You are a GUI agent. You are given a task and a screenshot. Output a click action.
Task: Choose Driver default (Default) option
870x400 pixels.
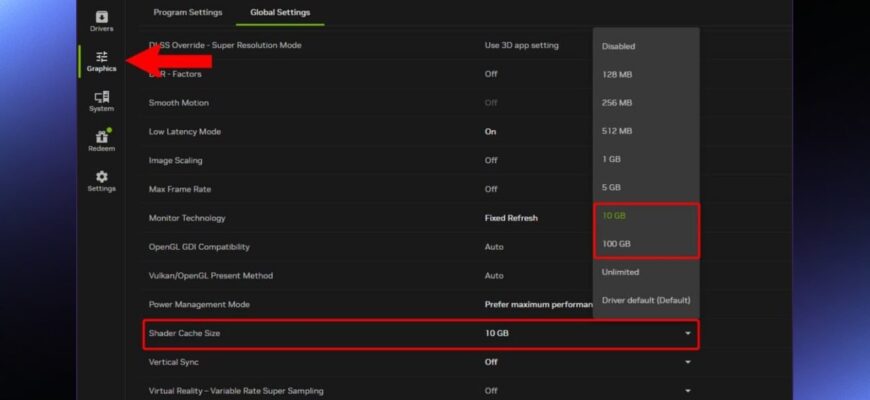(646, 300)
